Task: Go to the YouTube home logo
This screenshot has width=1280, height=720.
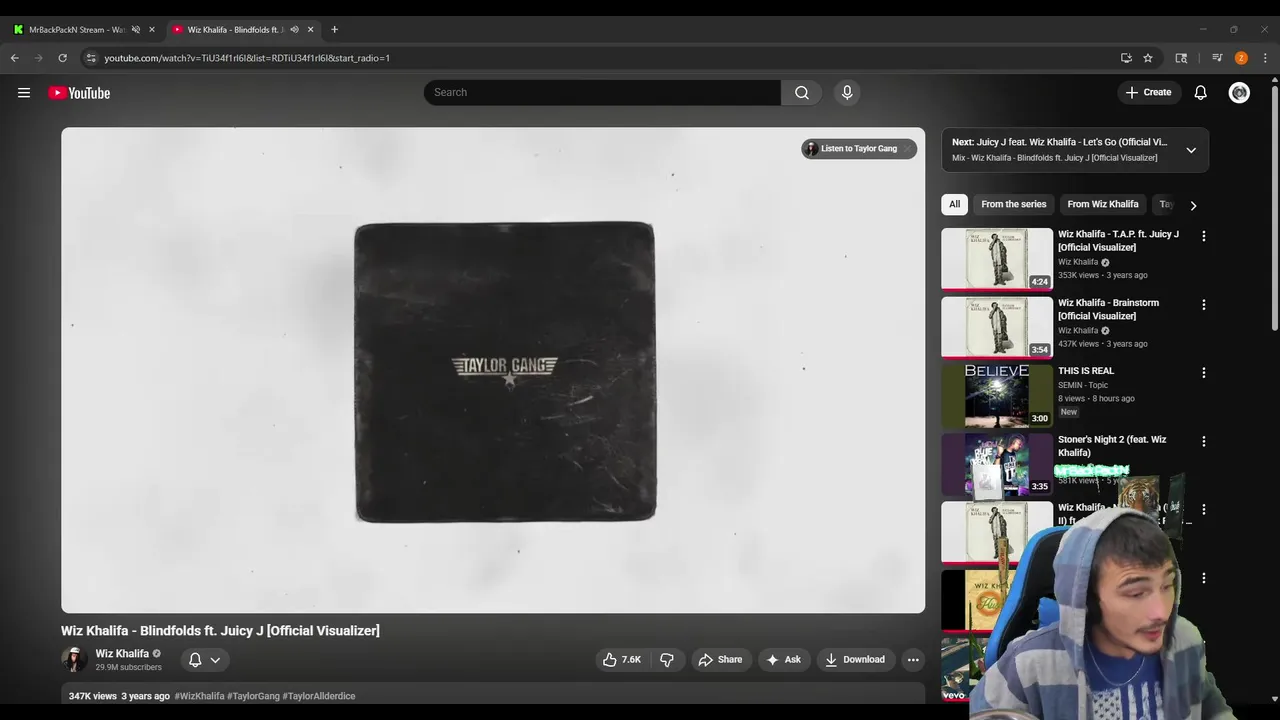Action: 79,93
